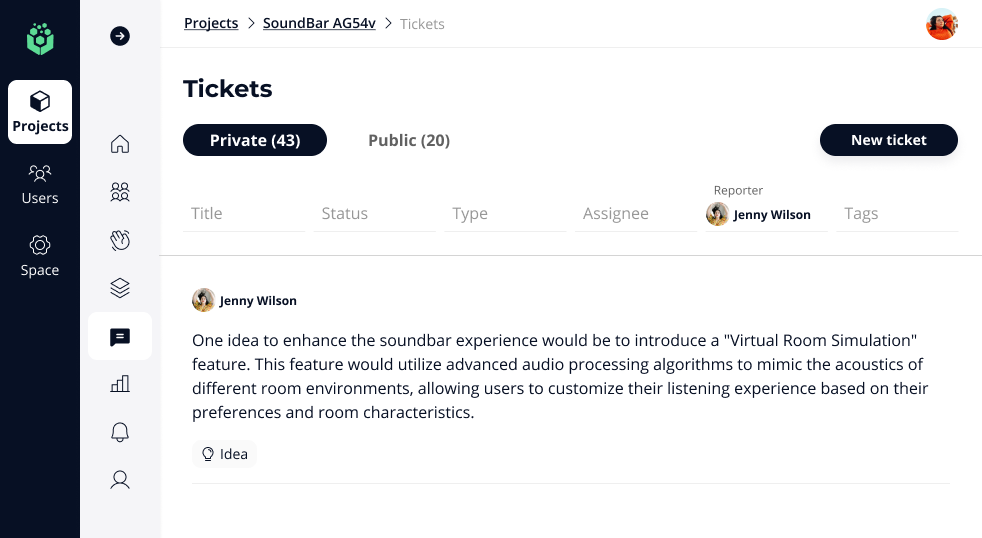Open the home icon in sidebar

point(120,144)
